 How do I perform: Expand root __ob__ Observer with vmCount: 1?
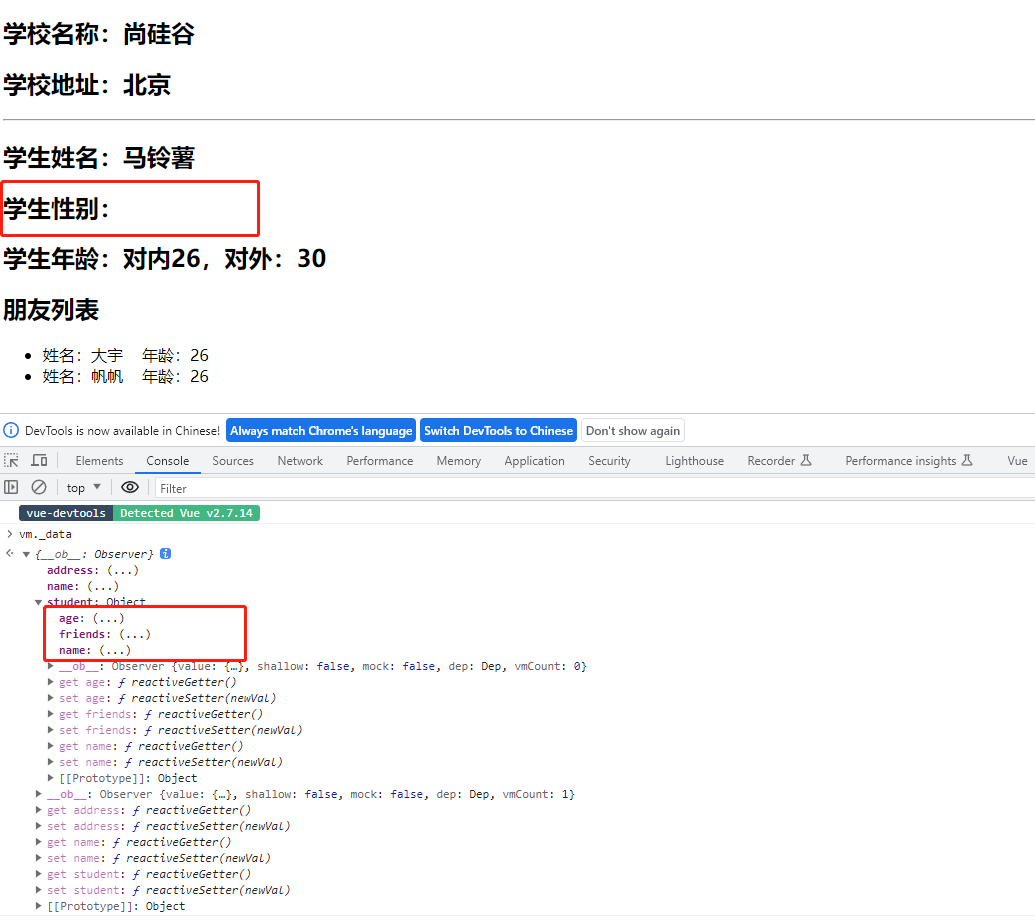(x=38, y=794)
